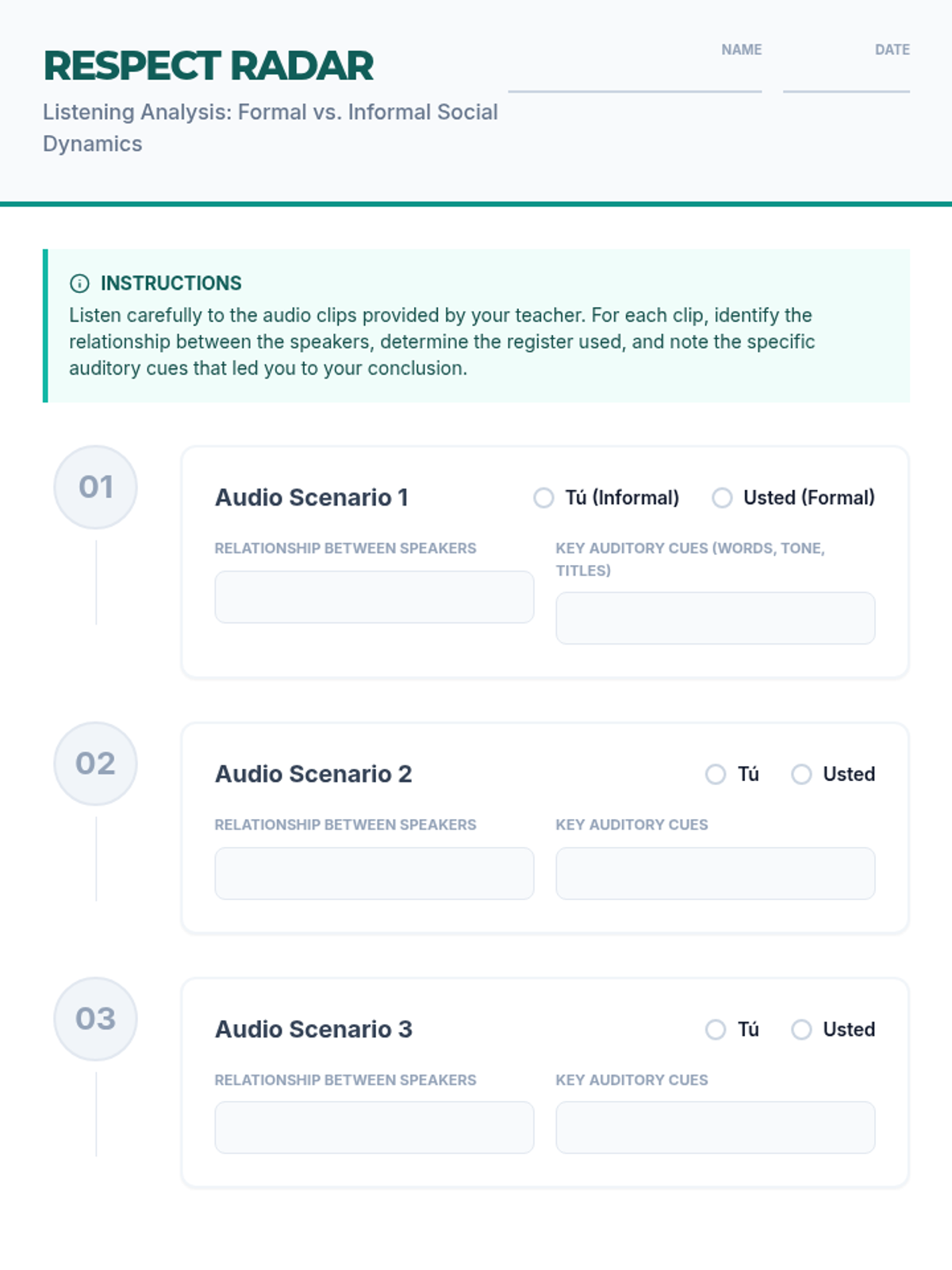This screenshot has width=952, height=1270.
Task: Focus Scenario 2 key auditory cues field
Action: [715, 873]
